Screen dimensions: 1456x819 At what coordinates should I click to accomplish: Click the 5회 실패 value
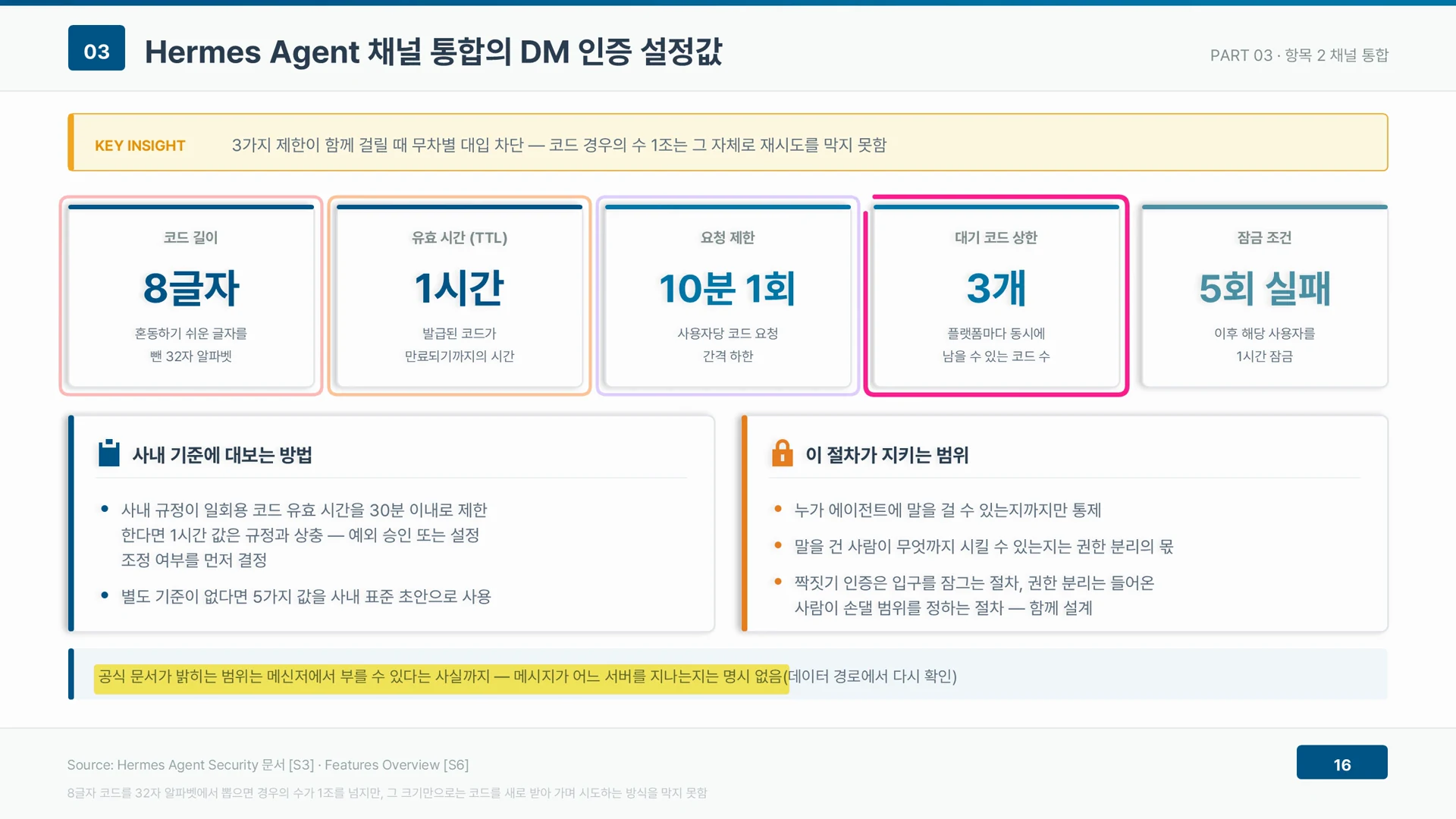(x=1265, y=288)
